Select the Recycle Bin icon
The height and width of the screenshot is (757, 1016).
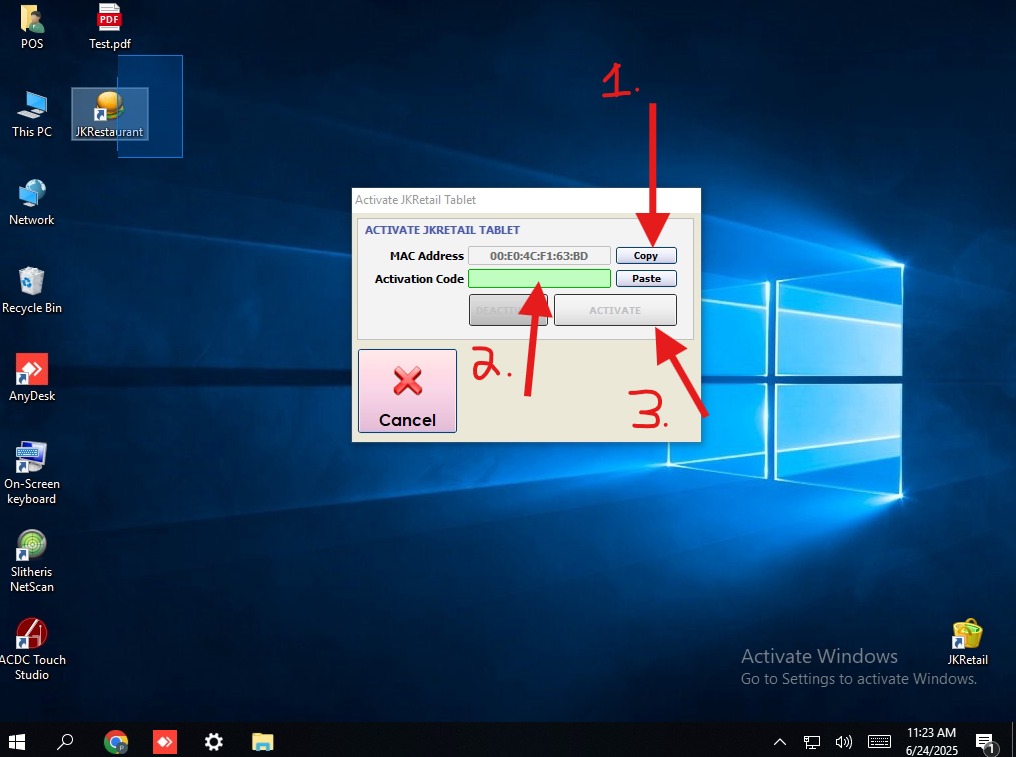coord(32,290)
